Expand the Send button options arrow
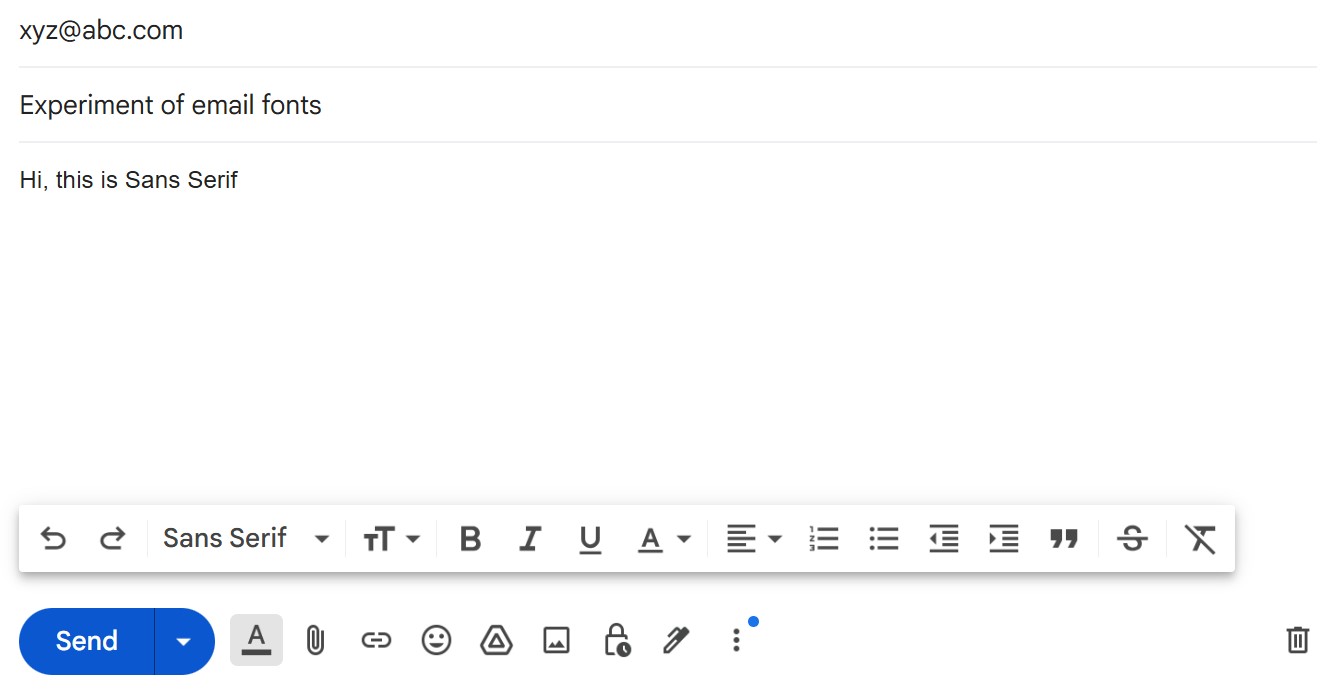1332x692 pixels. pos(184,640)
